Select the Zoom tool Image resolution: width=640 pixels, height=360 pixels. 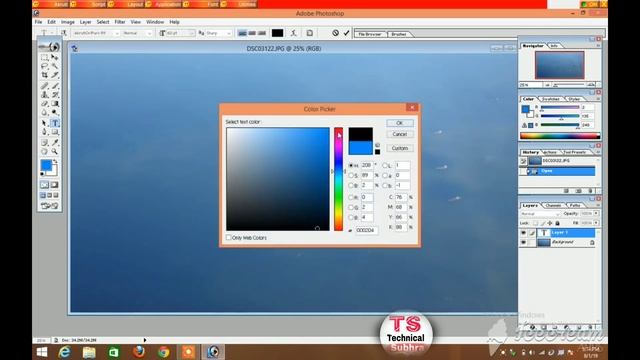tap(55, 151)
